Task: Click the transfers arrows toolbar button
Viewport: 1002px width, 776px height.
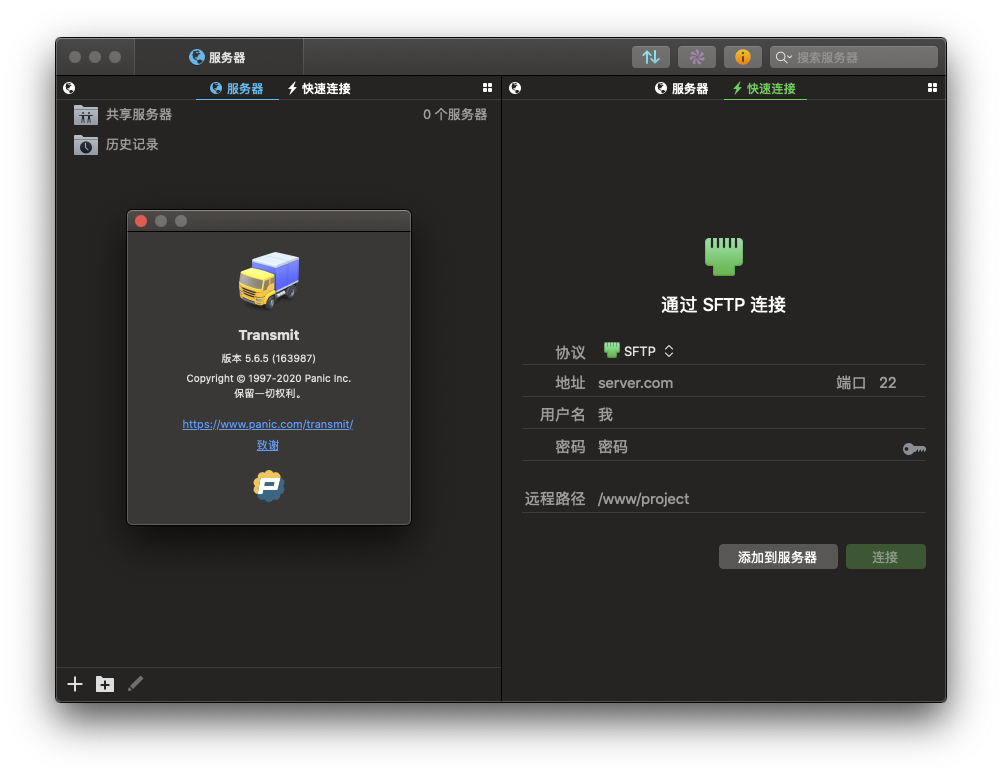Action: (x=651, y=57)
